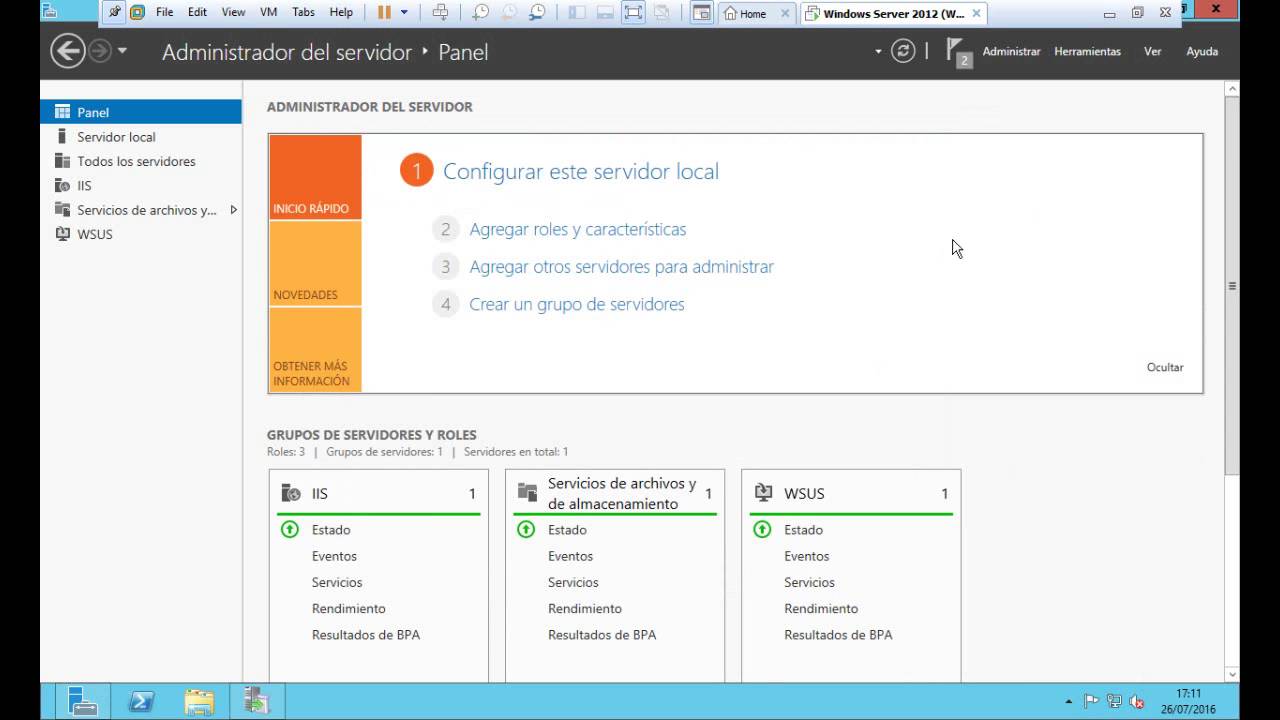The height and width of the screenshot is (720, 1280).
Task: Open File Explorer from the taskbar
Action: click(199, 701)
